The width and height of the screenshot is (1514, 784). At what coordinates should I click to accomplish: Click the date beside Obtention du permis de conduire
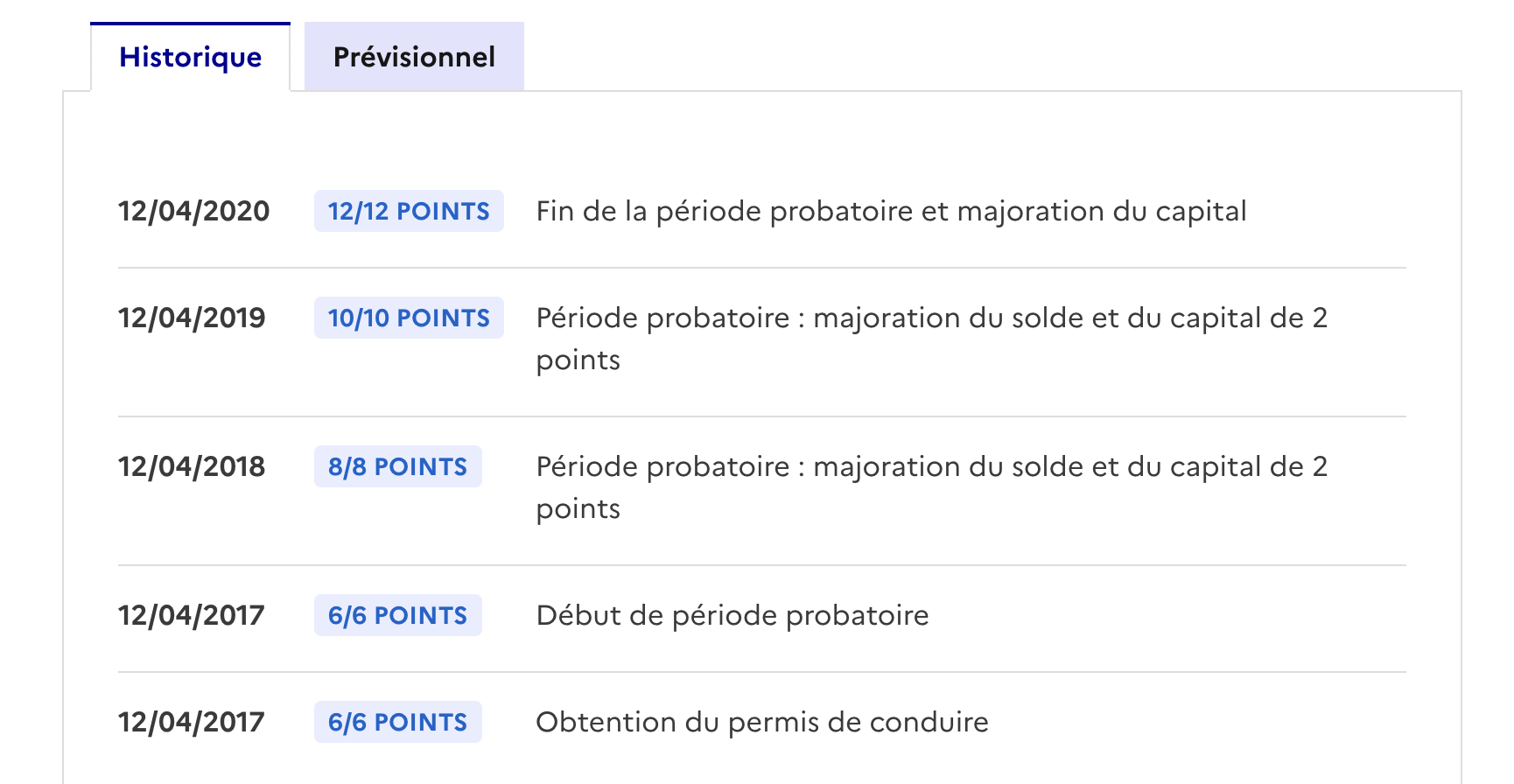(x=192, y=722)
